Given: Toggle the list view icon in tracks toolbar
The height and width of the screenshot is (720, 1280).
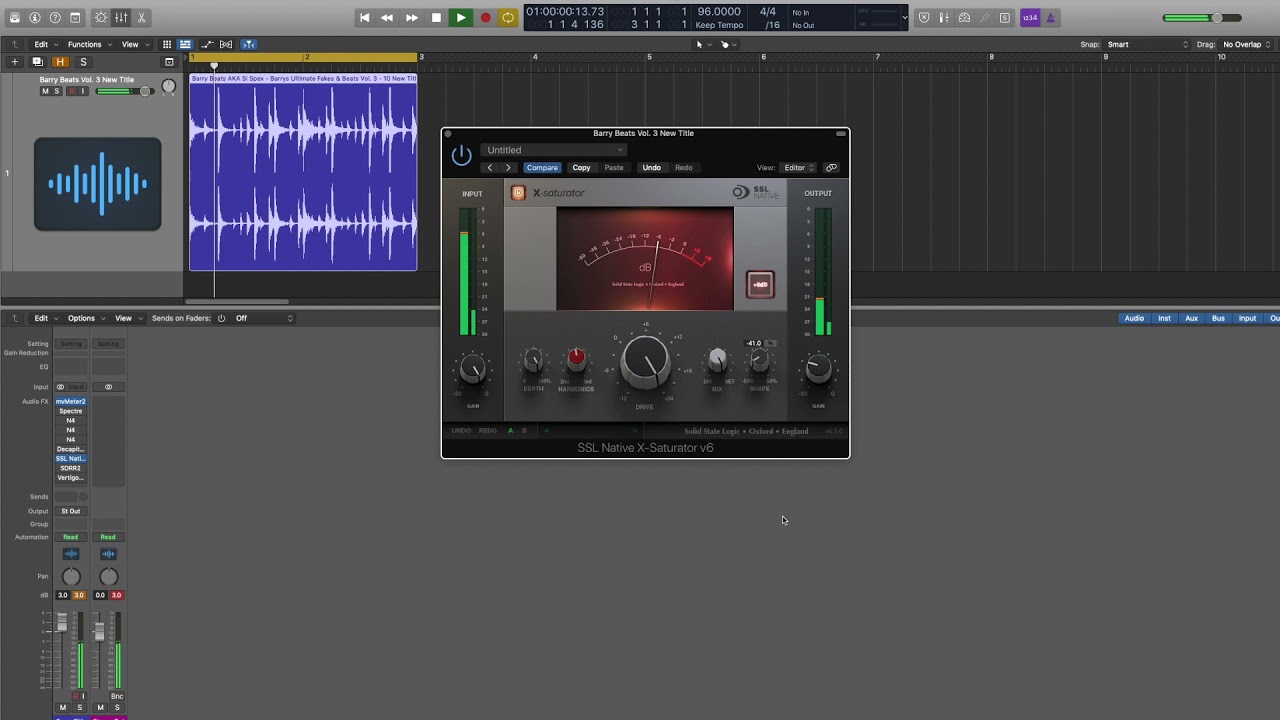Looking at the screenshot, I should (185, 44).
